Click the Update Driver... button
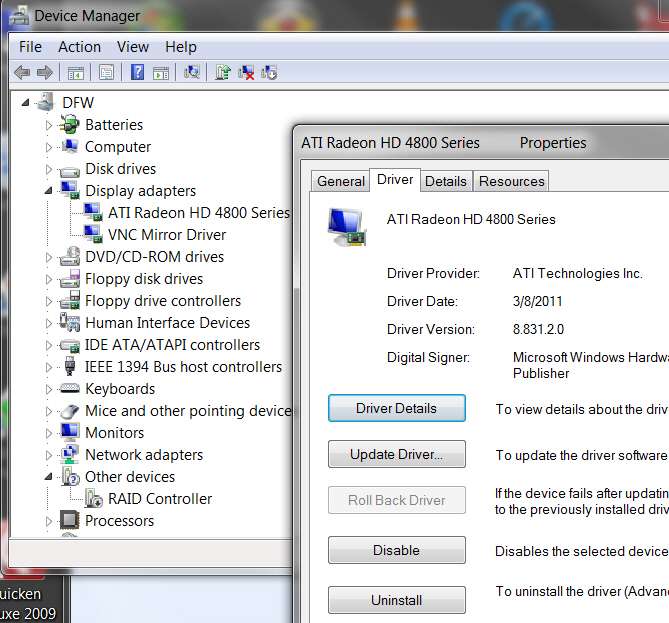669x623 pixels. point(396,454)
